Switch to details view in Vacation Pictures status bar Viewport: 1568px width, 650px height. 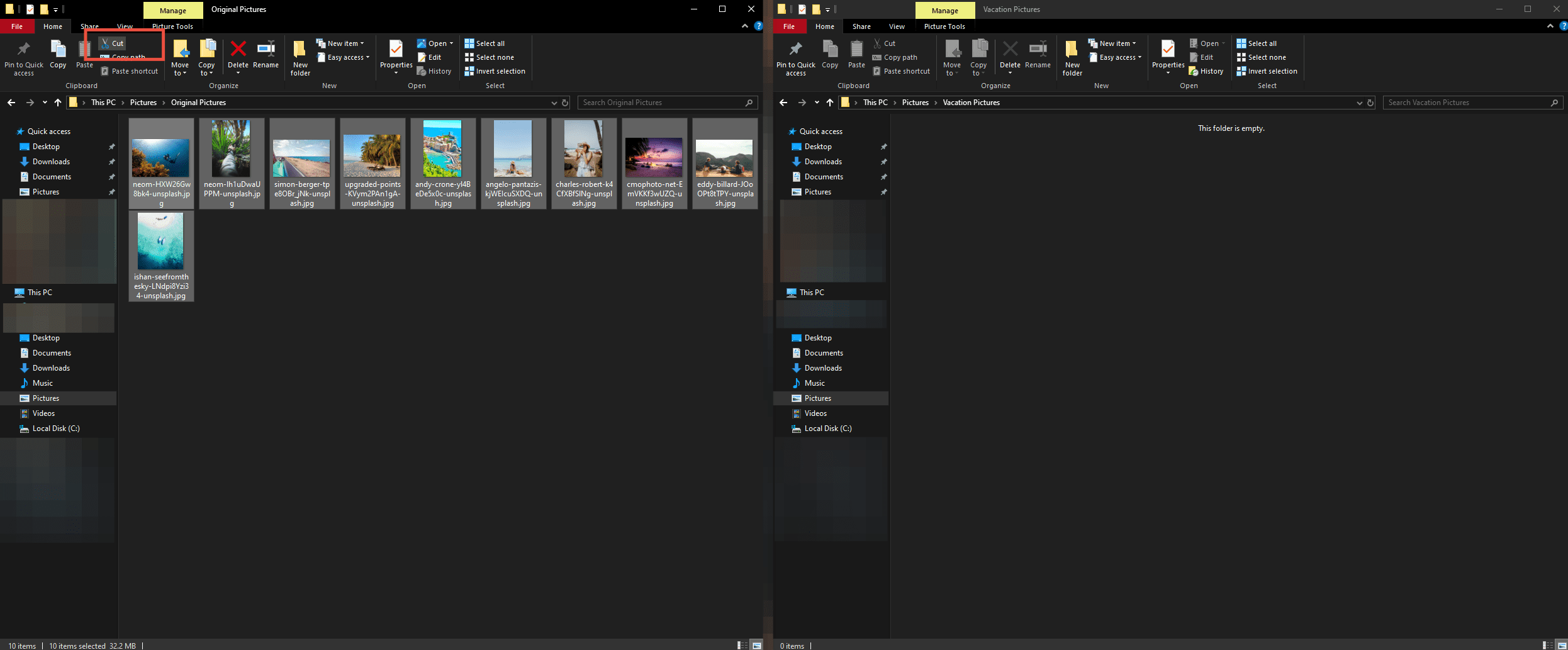click(1547, 645)
